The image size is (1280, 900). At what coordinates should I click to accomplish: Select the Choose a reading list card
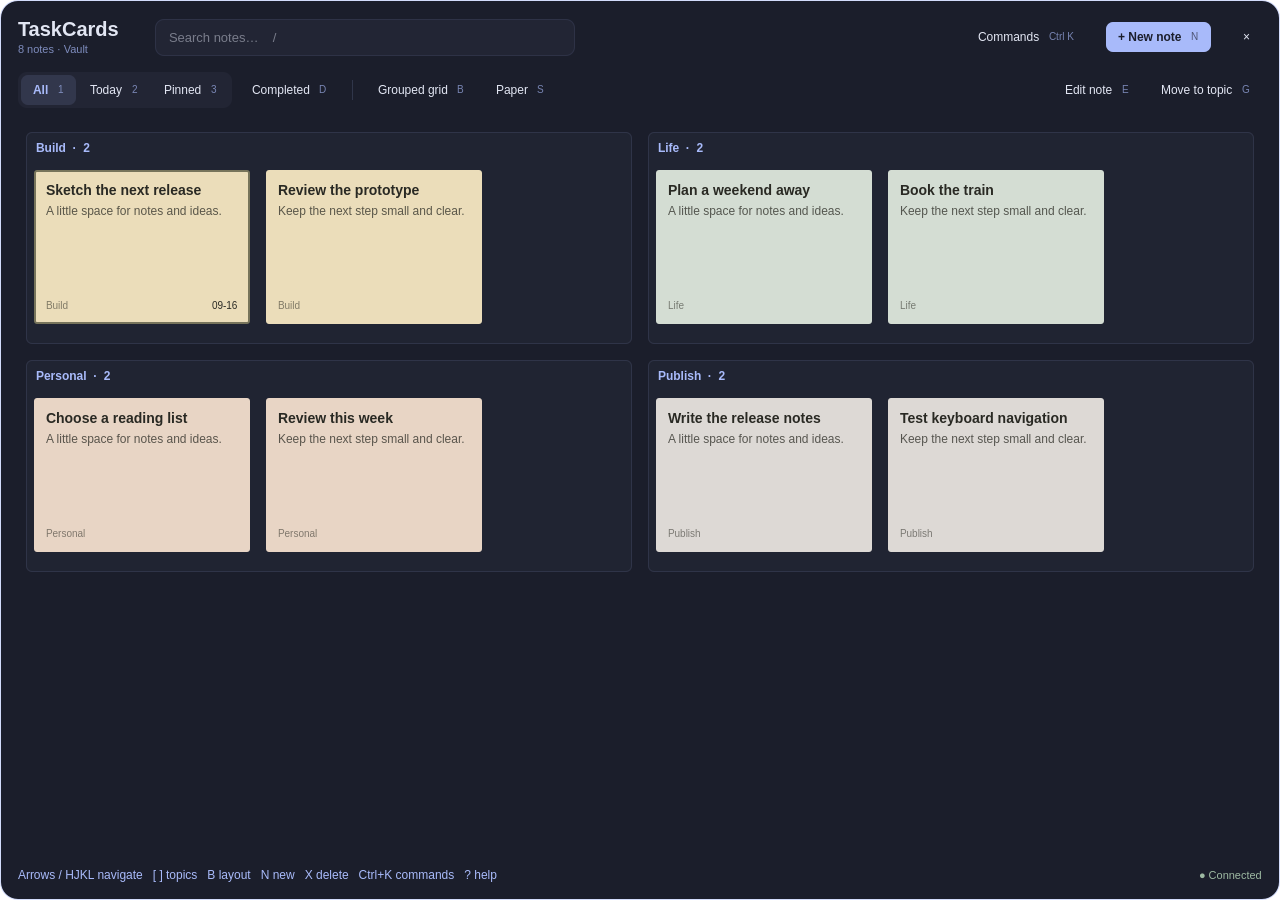[142, 475]
